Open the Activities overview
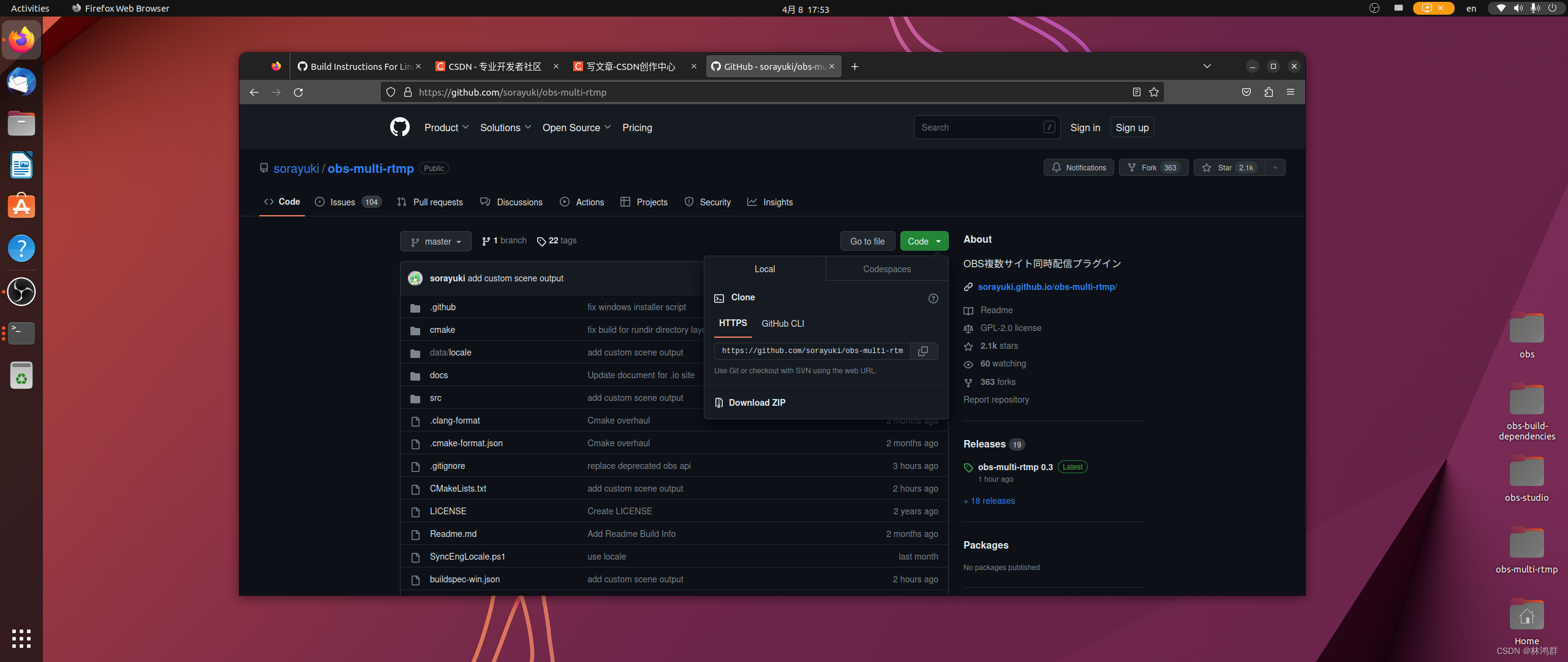1568x662 pixels. (30, 9)
